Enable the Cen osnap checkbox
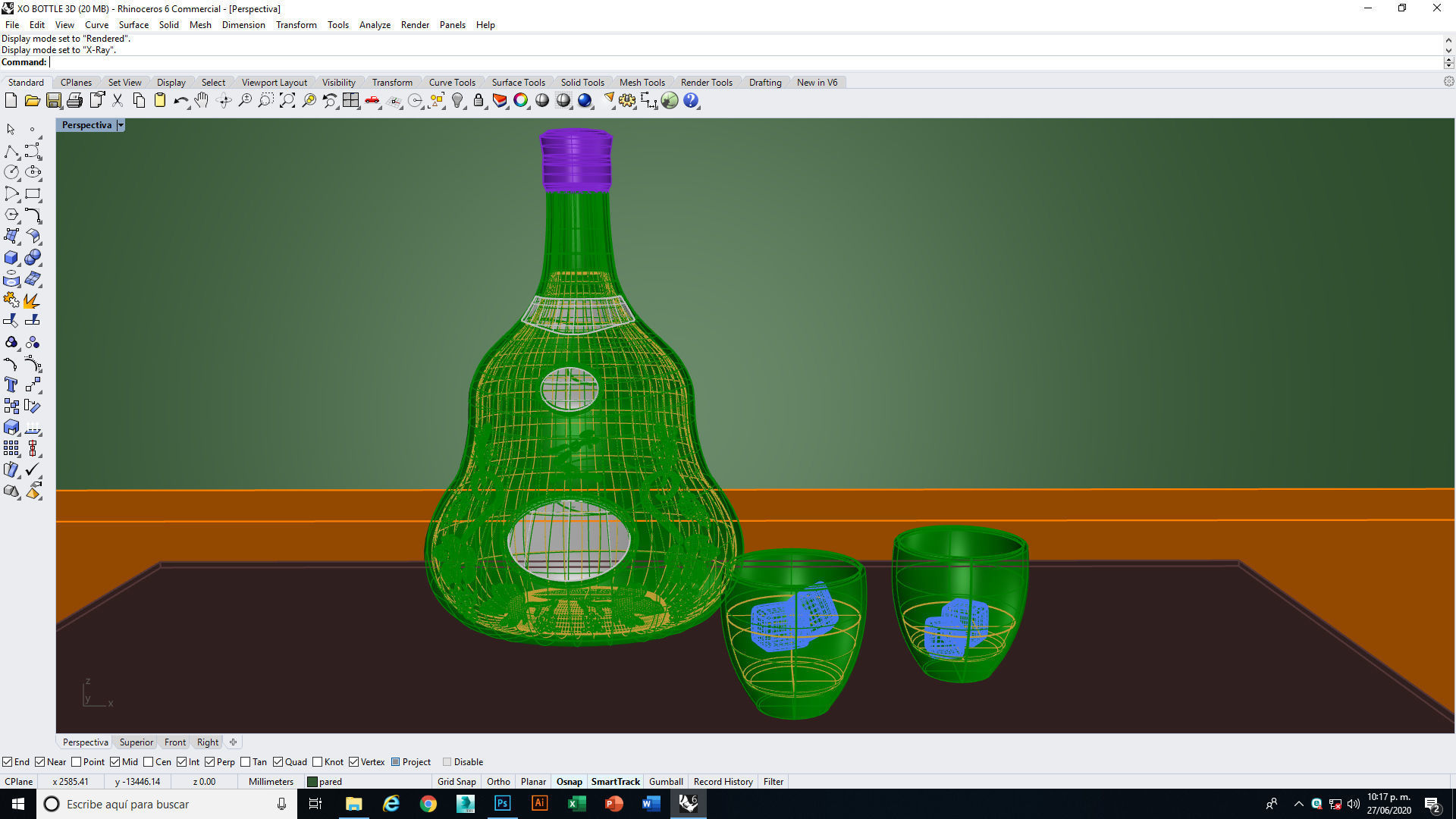Viewport: 1456px width, 819px height. [x=149, y=762]
